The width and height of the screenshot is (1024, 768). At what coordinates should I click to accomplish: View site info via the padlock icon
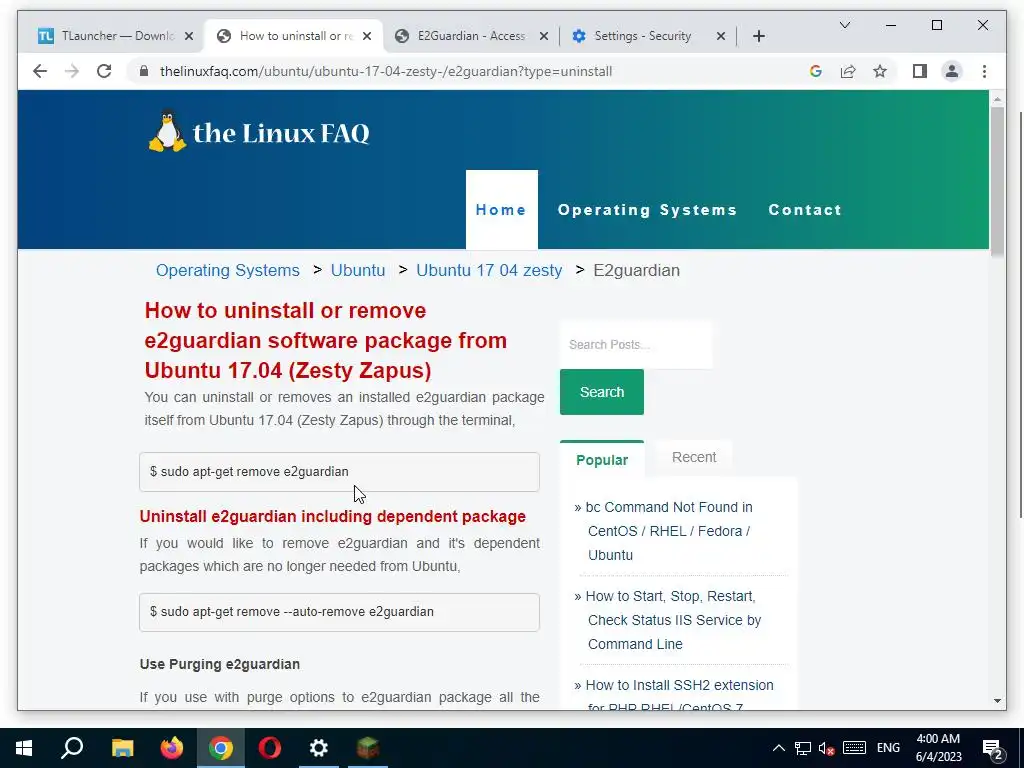click(144, 71)
